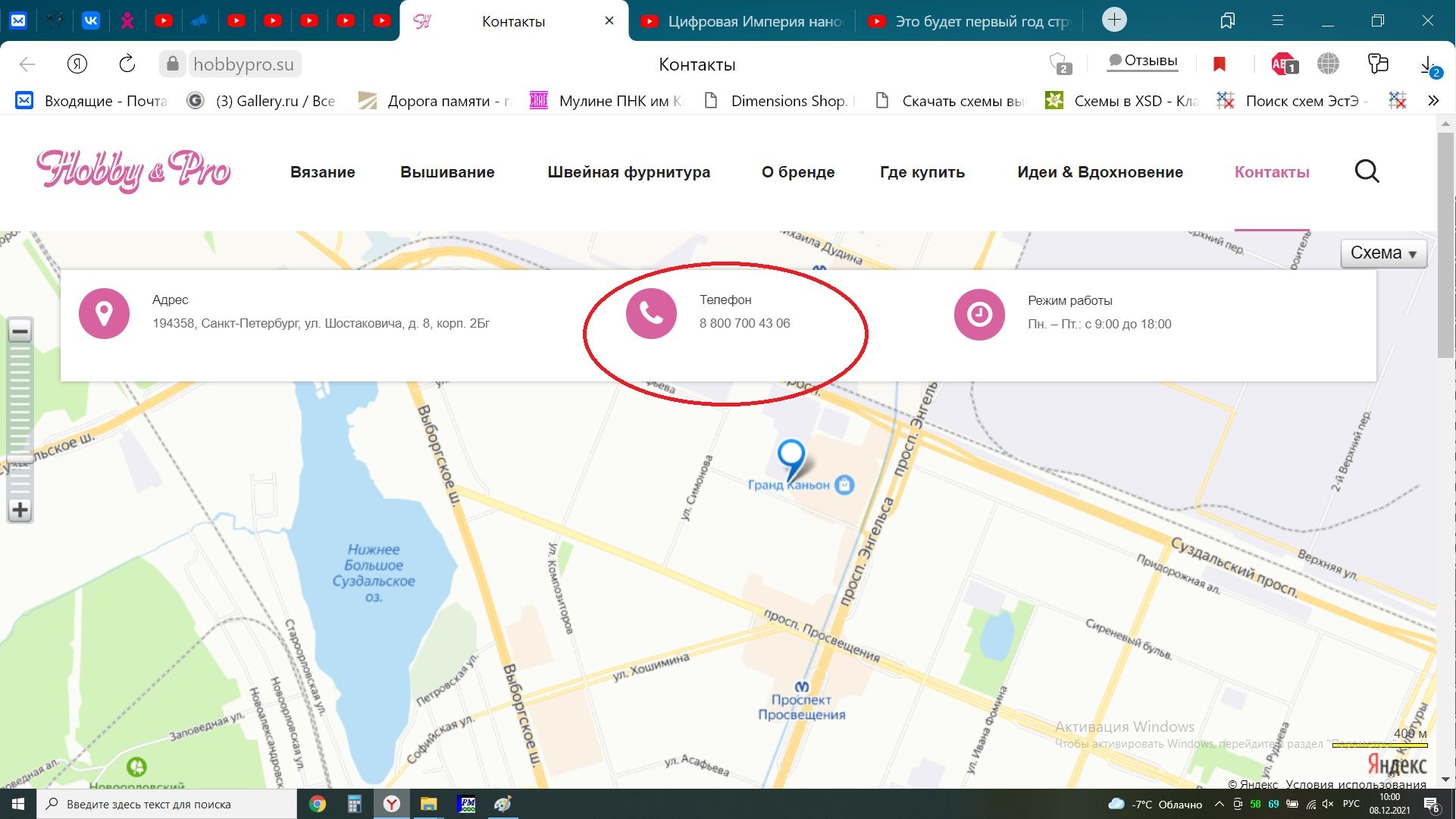
Task: Open the downloads arrow icon
Action: click(x=1428, y=64)
